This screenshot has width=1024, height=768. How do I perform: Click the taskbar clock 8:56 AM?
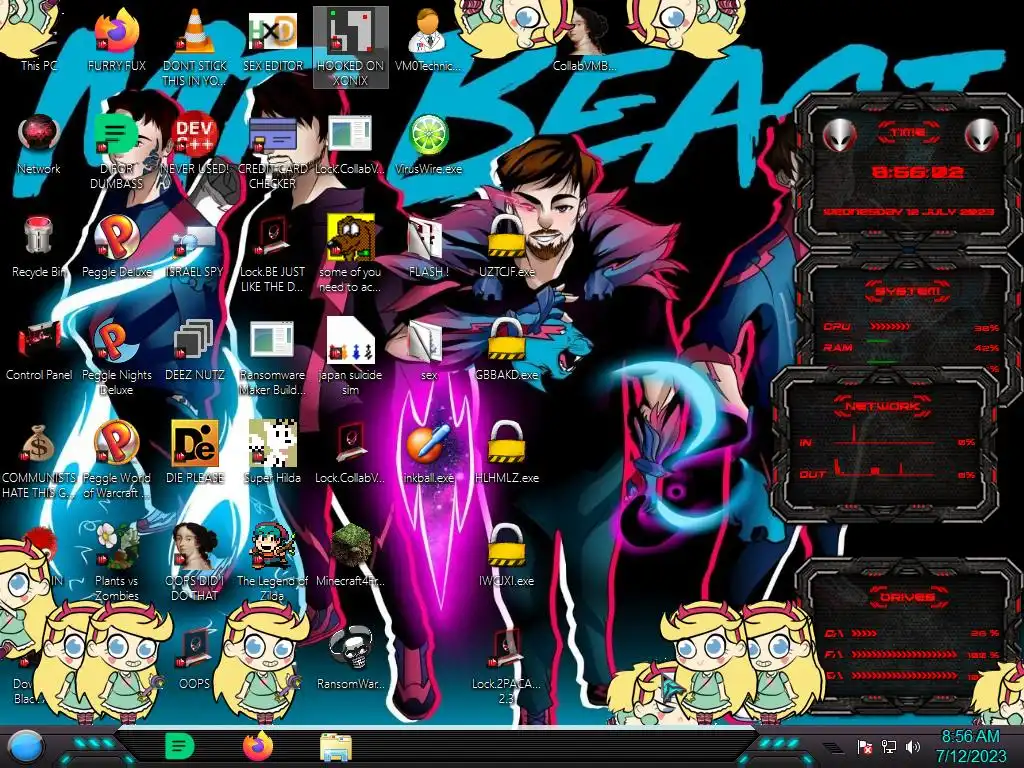(970, 746)
